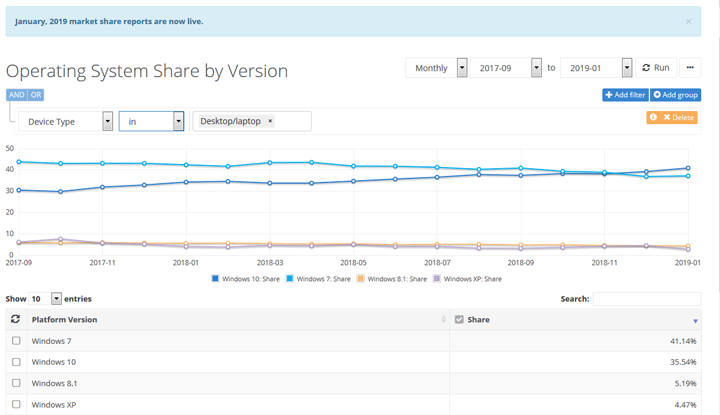720x415 pixels.
Task: Click the info icon beside Delete
Action: pyautogui.click(x=654, y=117)
